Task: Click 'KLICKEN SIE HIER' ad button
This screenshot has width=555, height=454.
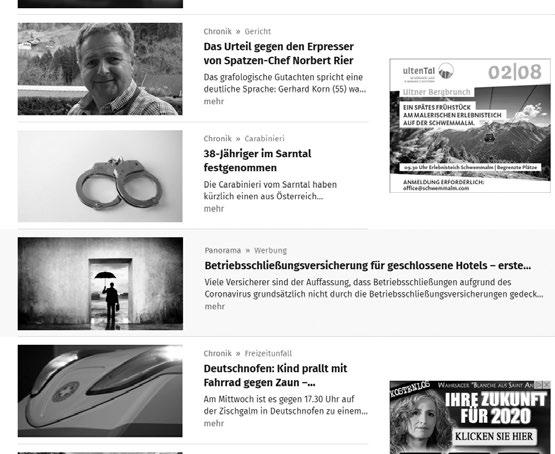Action: pyautogui.click(x=494, y=437)
